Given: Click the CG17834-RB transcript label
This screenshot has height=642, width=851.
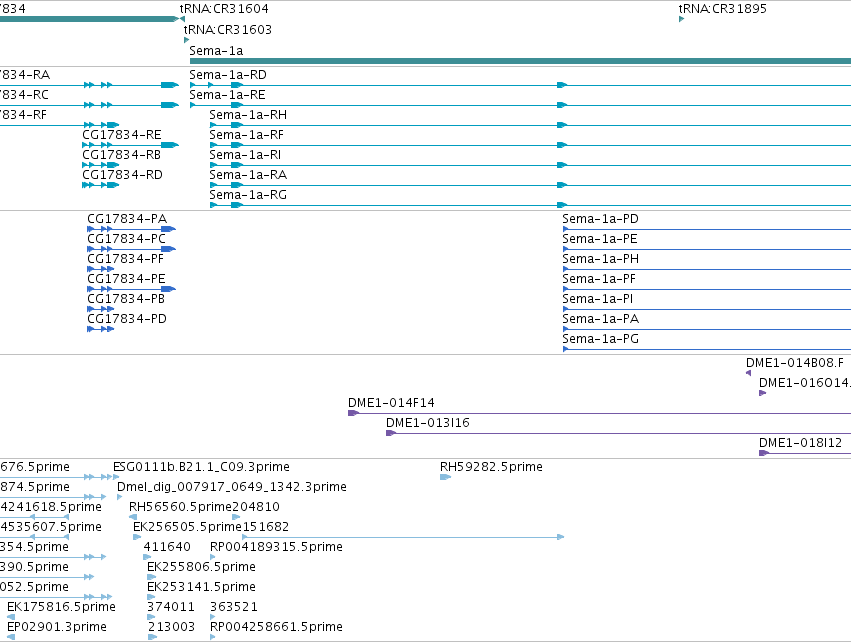Looking at the screenshot, I should tap(122, 155).
